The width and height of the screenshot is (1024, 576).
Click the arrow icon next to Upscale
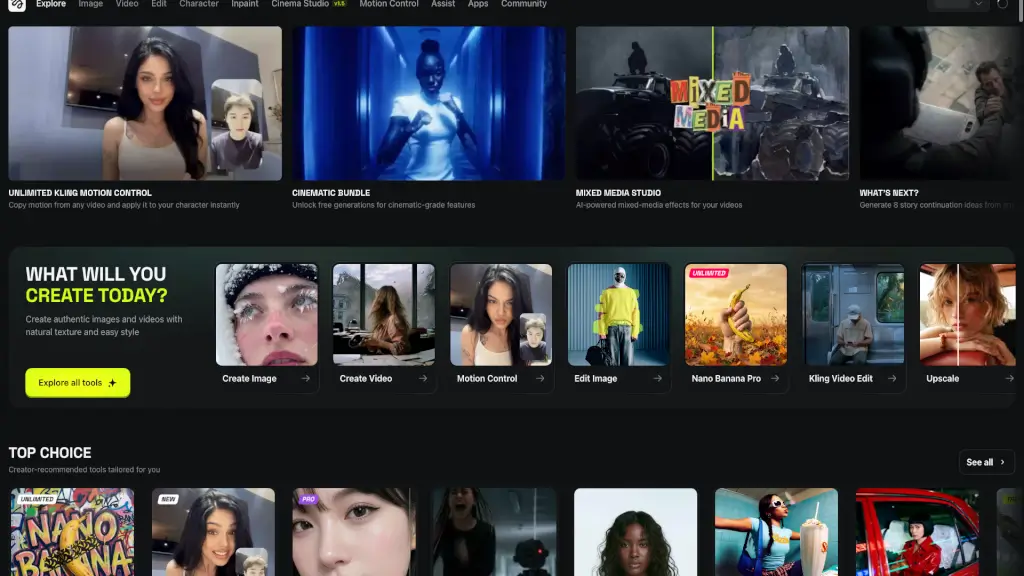[x=1008, y=379]
